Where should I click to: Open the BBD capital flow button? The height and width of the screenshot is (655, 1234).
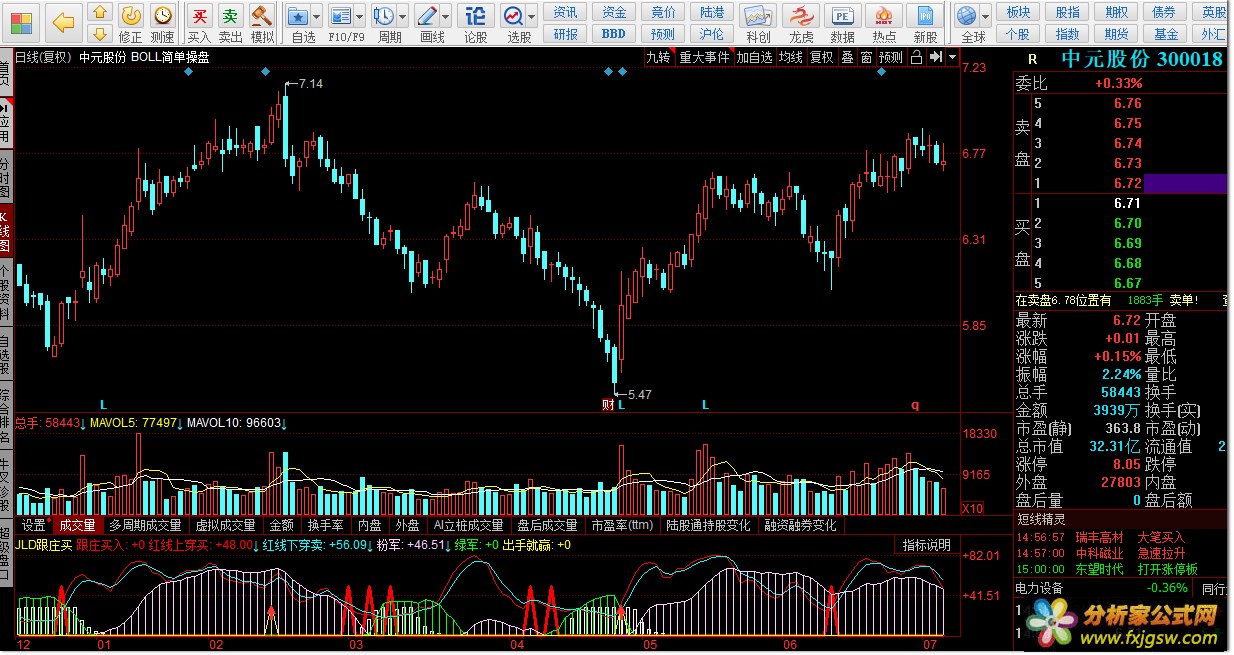pos(614,34)
